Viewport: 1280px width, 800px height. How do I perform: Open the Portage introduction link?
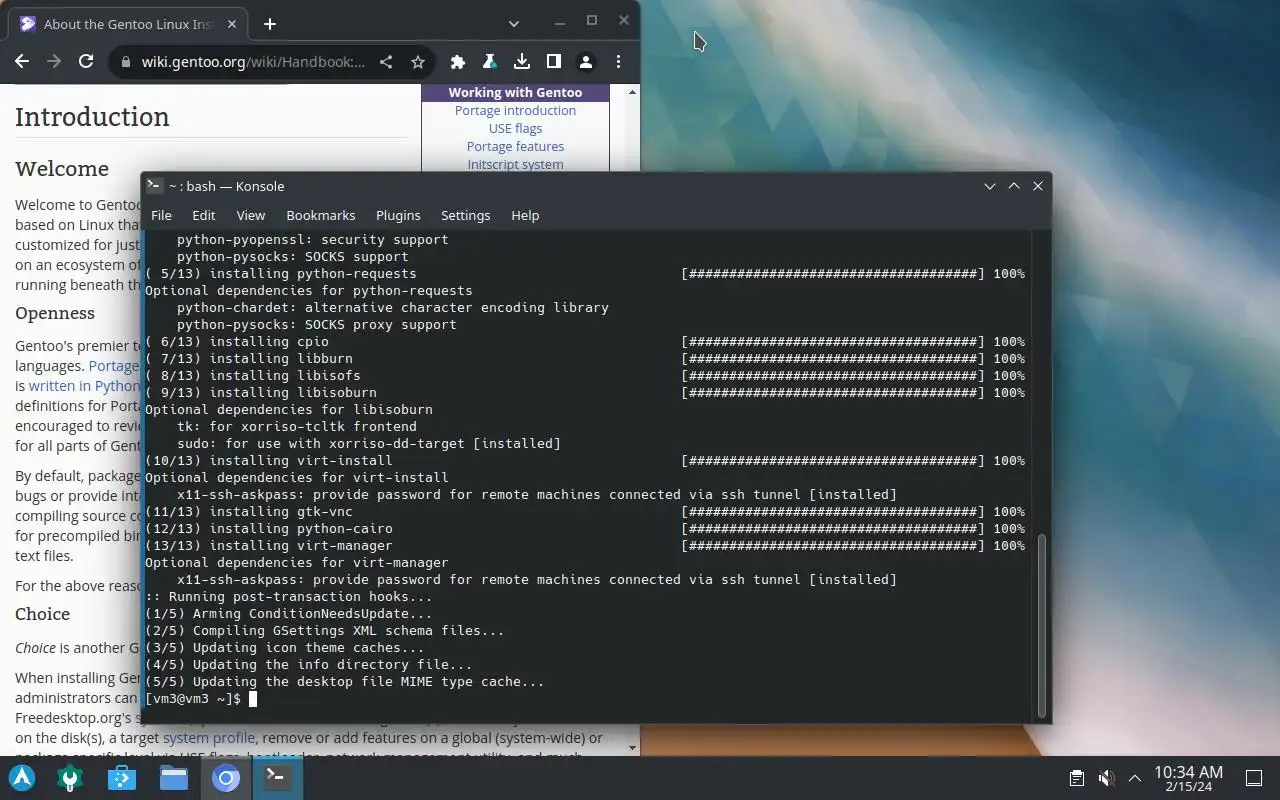tap(515, 110)
